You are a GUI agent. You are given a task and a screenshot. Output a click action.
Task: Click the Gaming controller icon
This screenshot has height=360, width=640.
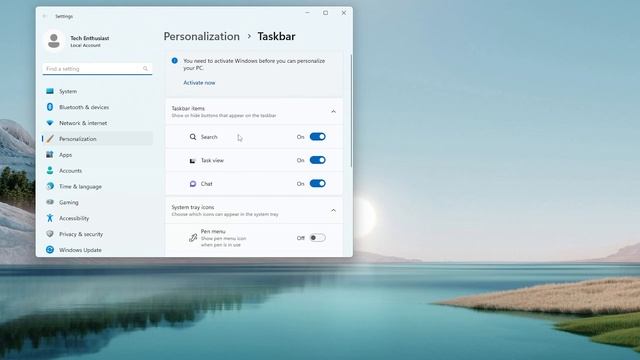(x=50, y=202)
